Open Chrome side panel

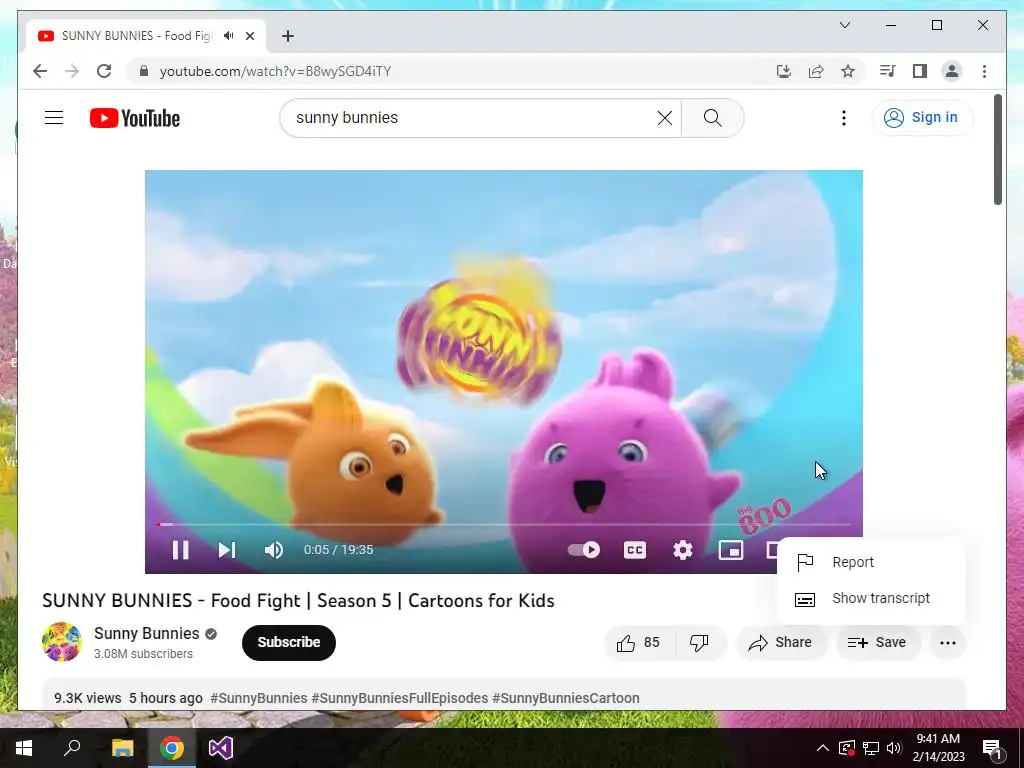pos(920,71)
